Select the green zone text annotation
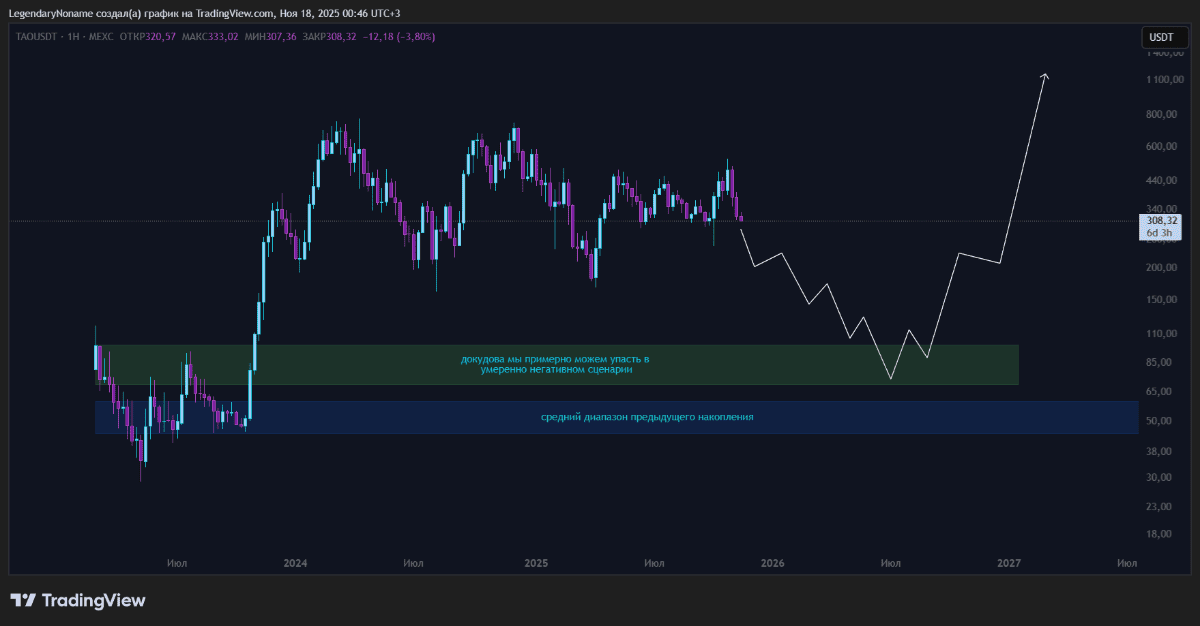 [555, 364]
